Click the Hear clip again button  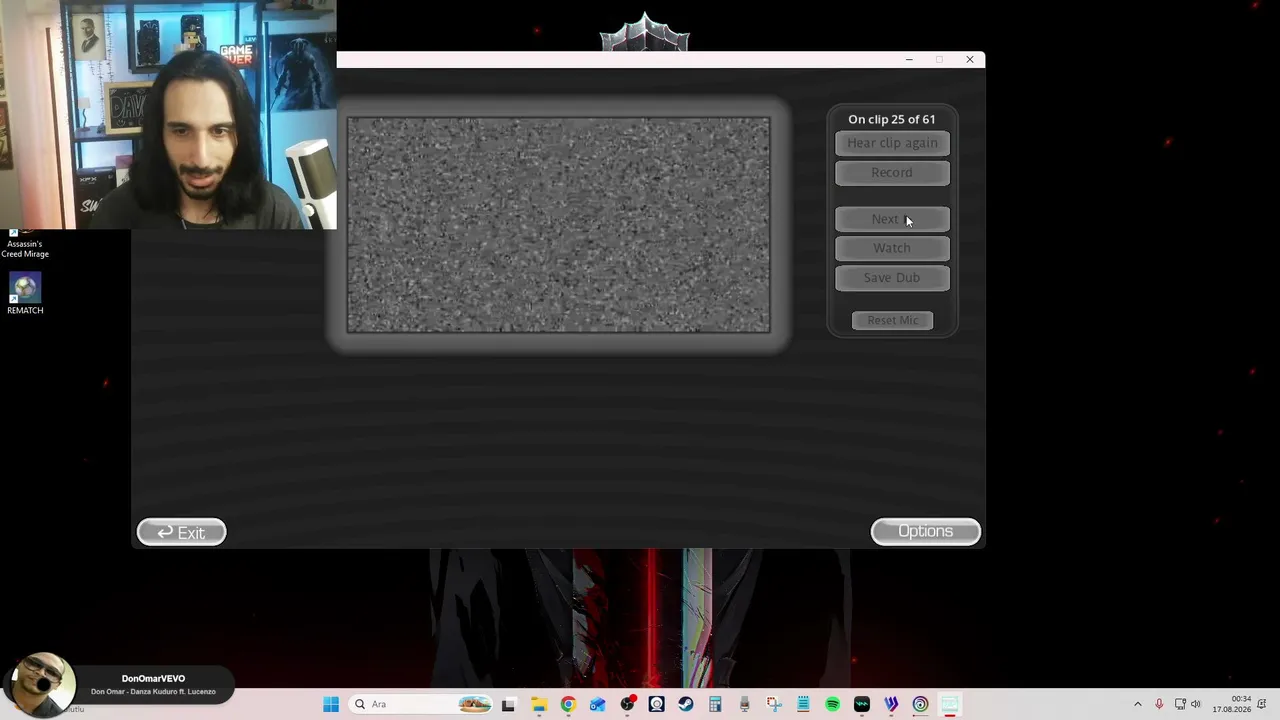coord(892,143)
